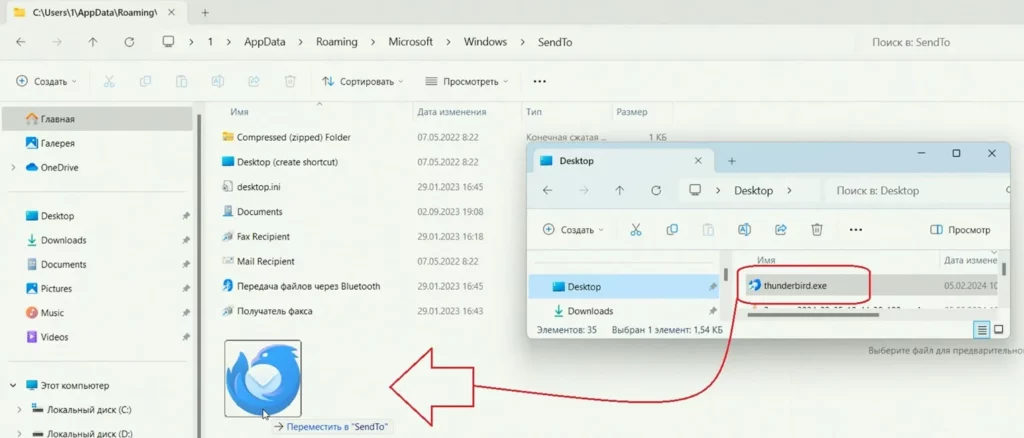Select AppData in the breadcrumb path

[x=264, y=42]
